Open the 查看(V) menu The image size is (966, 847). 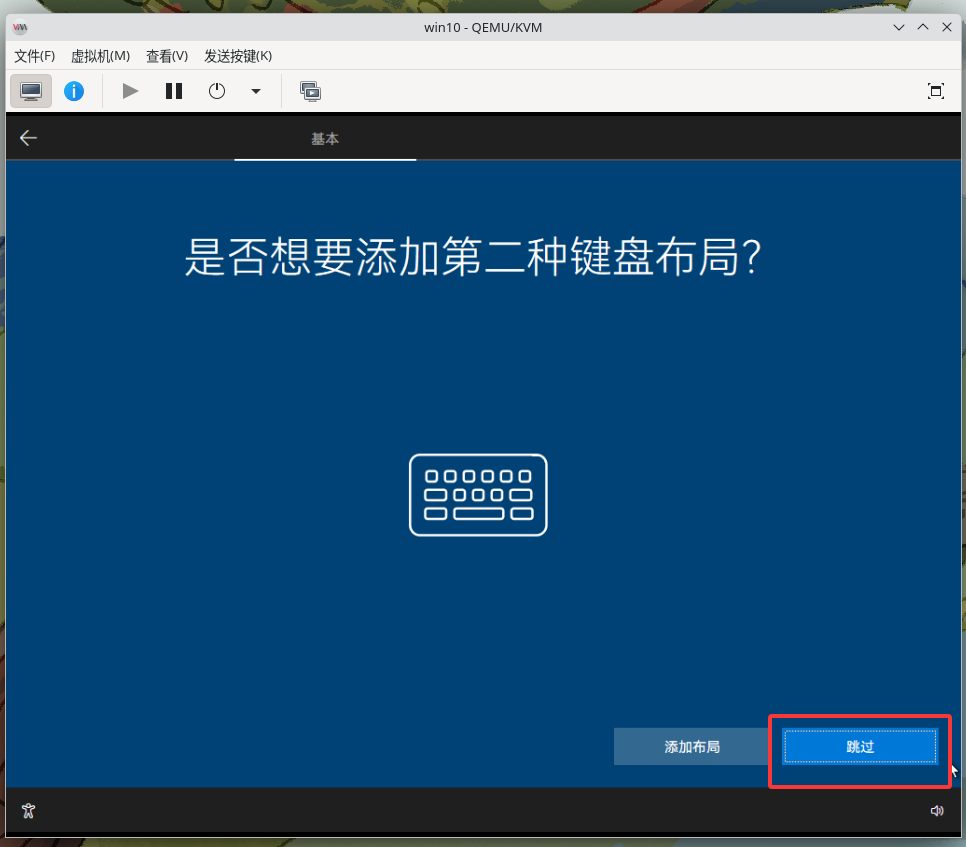click(167, 56)
